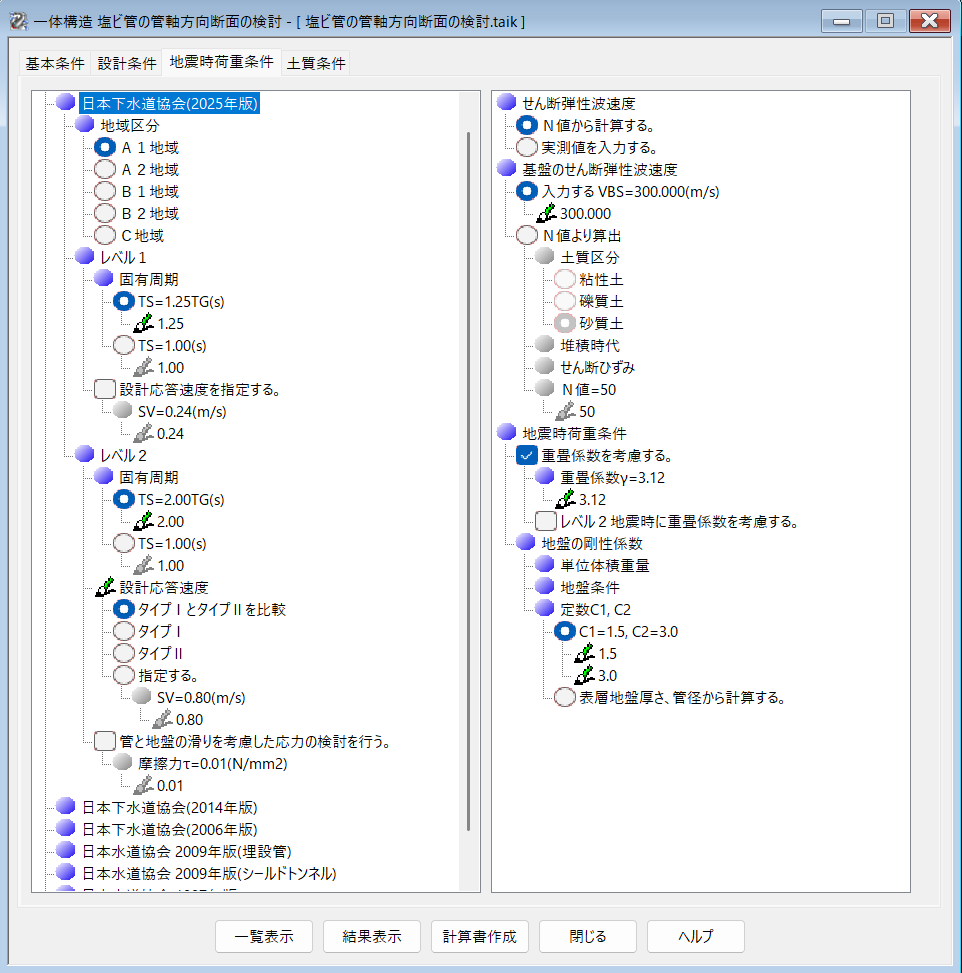Switch to the 土質条件 tab
The image size is (962, 973).
tap(316, 63)
